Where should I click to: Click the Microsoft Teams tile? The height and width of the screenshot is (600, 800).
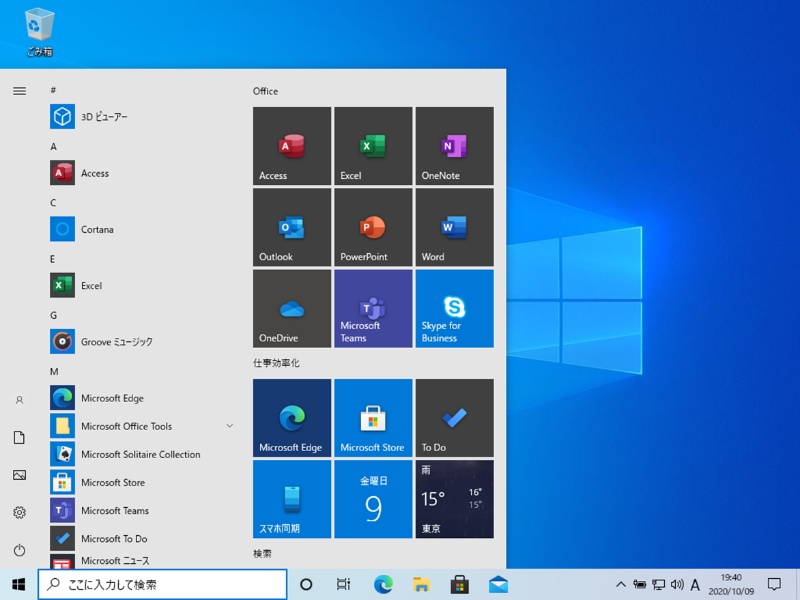coord(373,308)
